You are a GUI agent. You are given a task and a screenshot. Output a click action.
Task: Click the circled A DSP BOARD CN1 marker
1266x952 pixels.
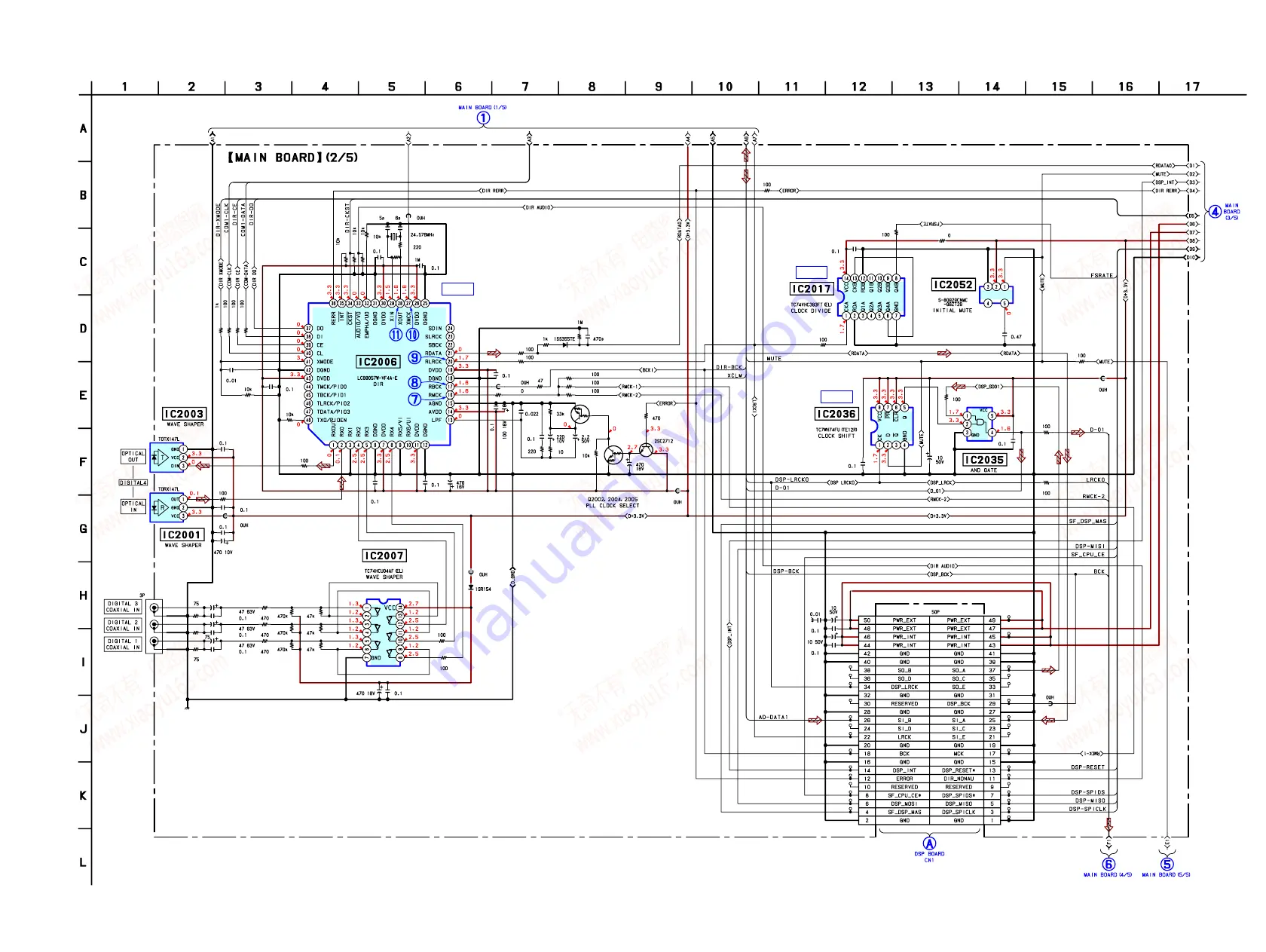pos(929,843)
